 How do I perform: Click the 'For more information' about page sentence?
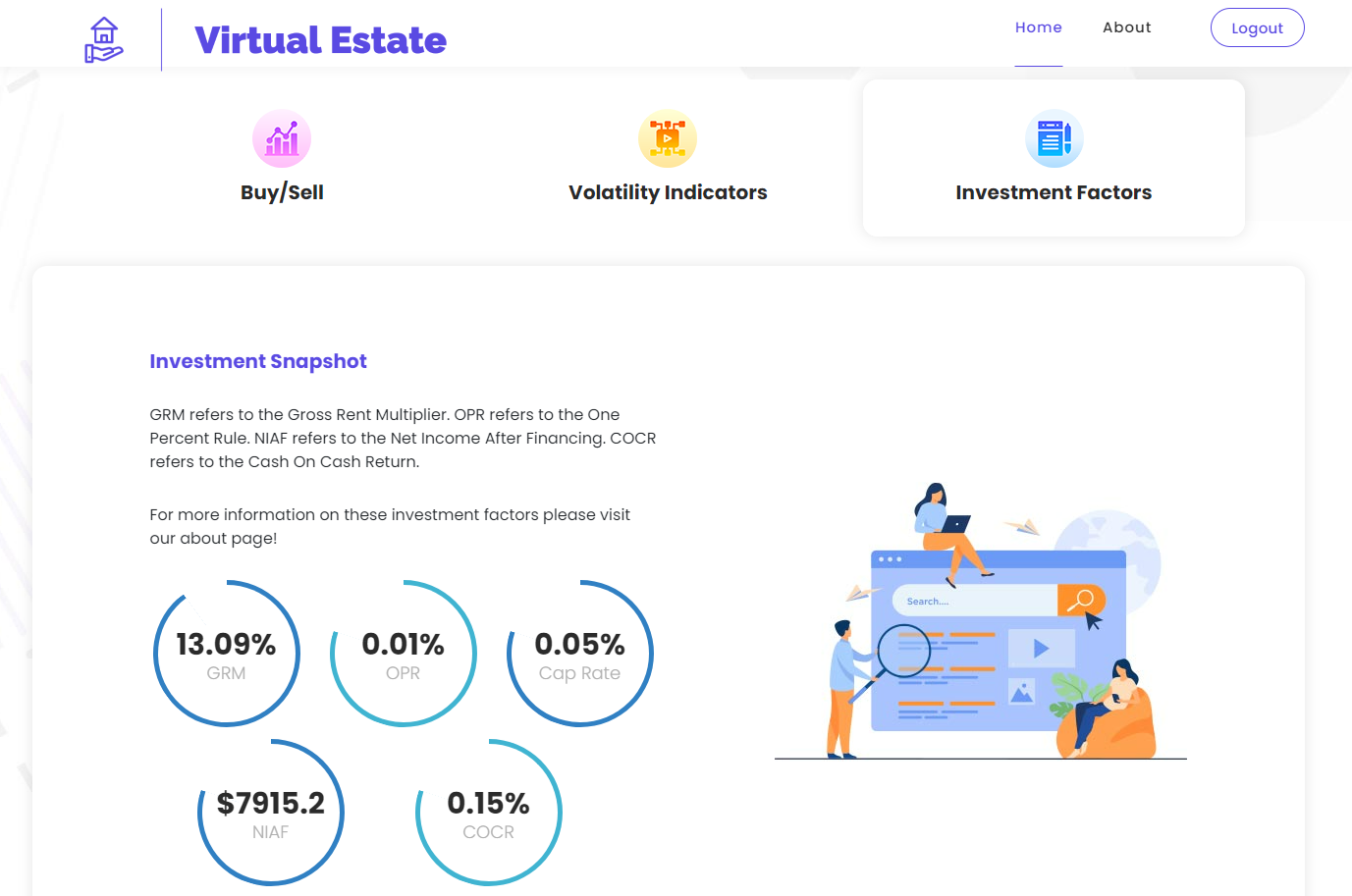tap(390, 526)
